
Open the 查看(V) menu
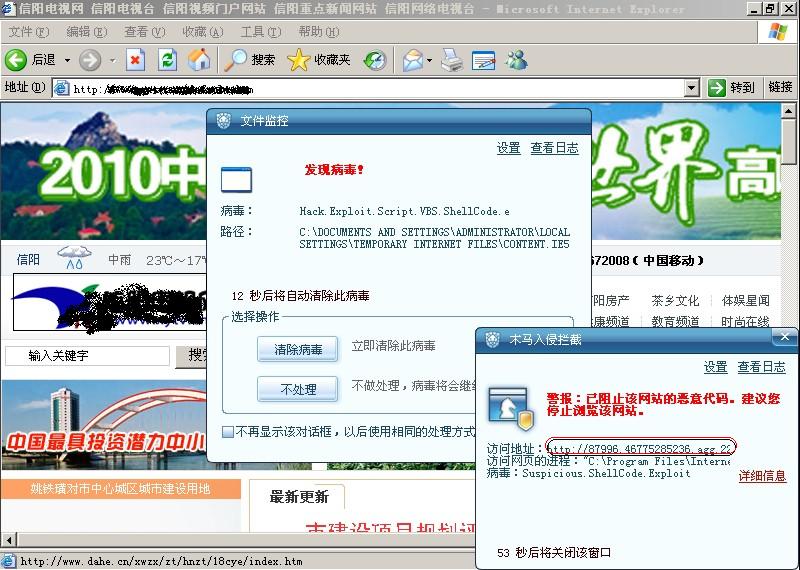coord(144,32)
